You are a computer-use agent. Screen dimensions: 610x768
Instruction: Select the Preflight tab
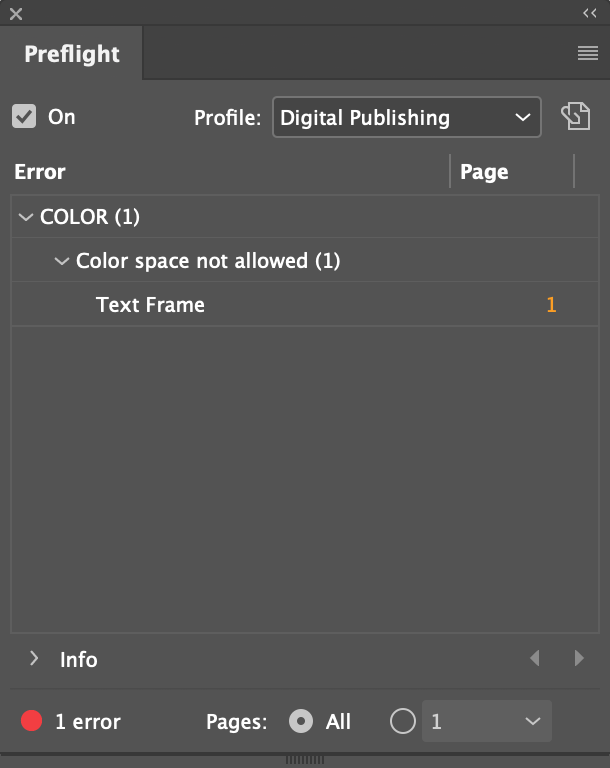click(x=72, y=53)
